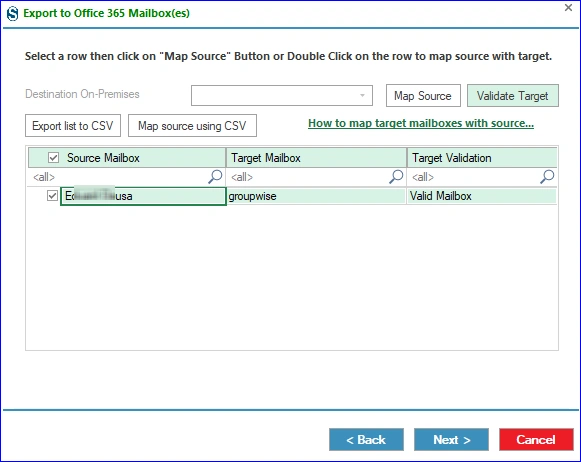Image resolution: width=581 pixels, height=462 pixels.
Task: Sort by Target Validation column header
Action: (x=482, y=157)
